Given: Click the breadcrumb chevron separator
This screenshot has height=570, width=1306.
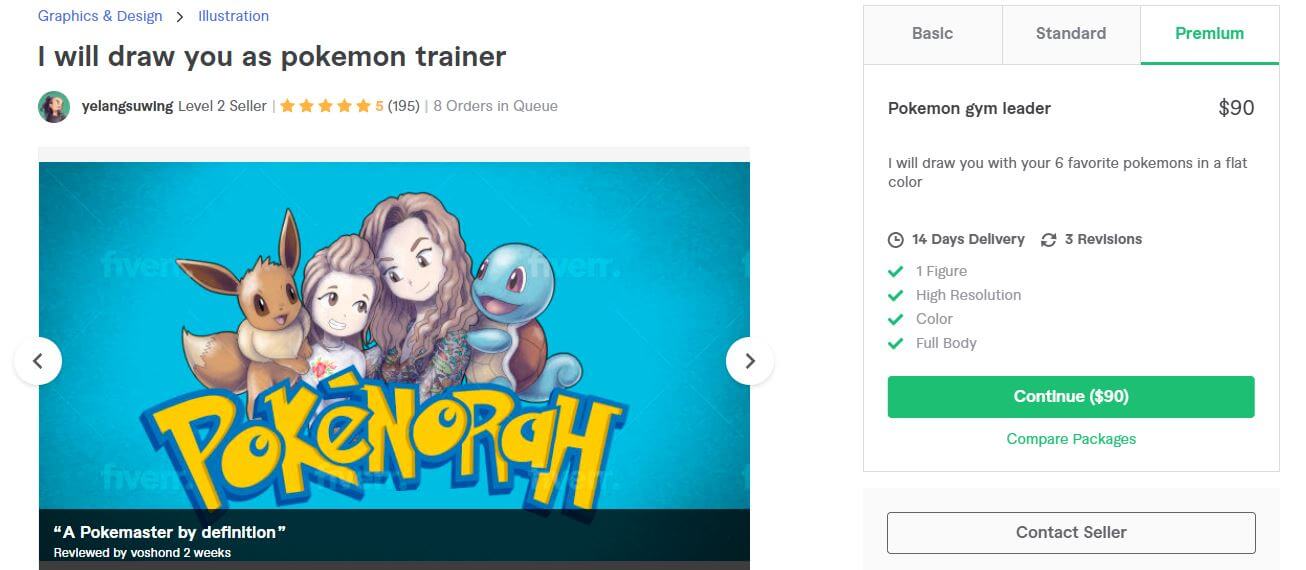Looking at the screenshot, I should point(180,17).
